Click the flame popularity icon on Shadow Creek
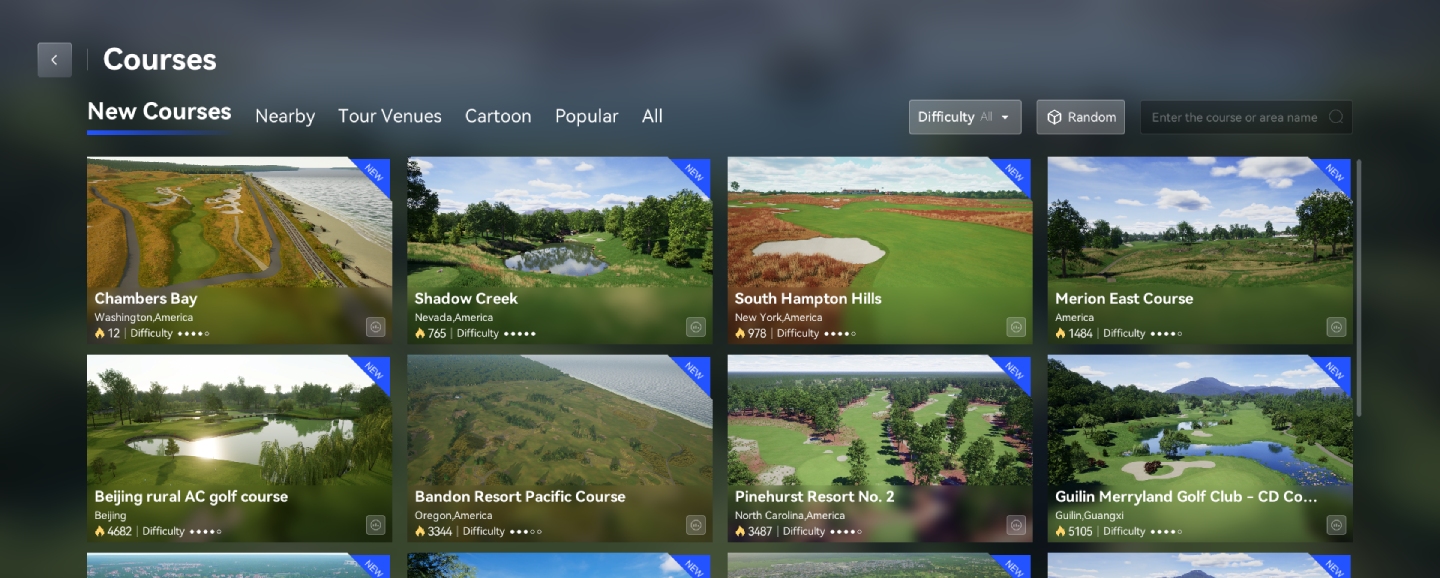Screen dimensions: 1440x578 (420, 333)
